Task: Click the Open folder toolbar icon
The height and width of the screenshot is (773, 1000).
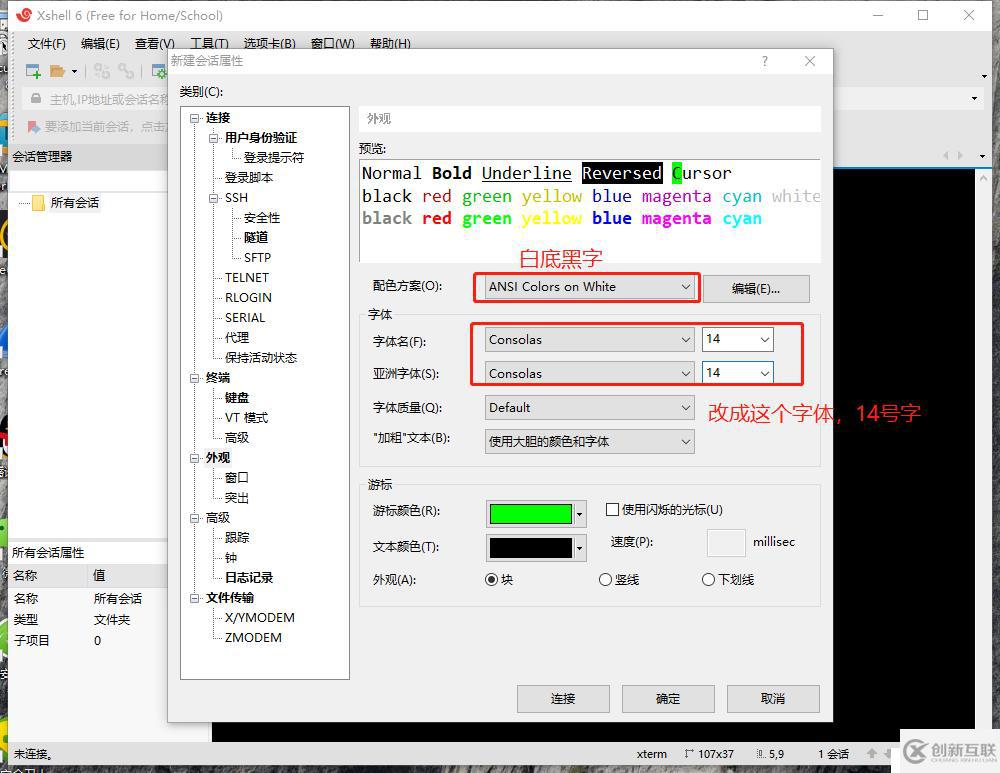Action: (x=57, y=71)
